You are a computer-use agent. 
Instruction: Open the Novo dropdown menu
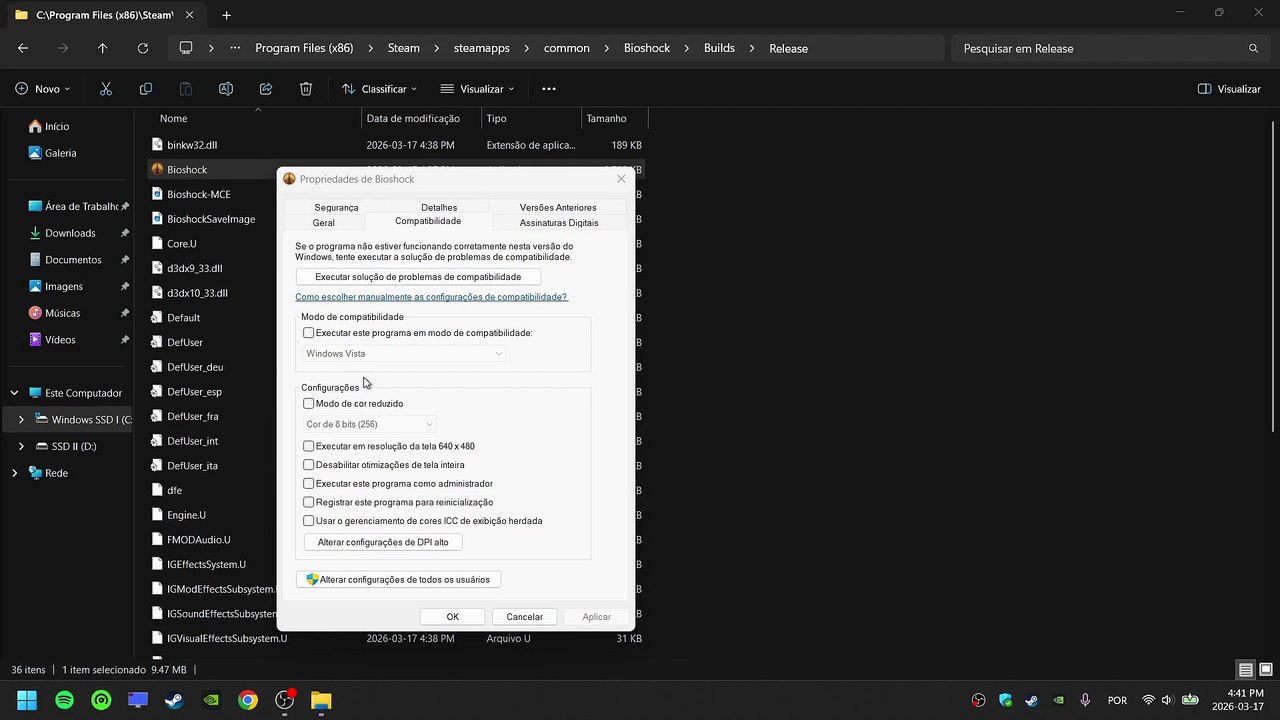coord(43,89)
